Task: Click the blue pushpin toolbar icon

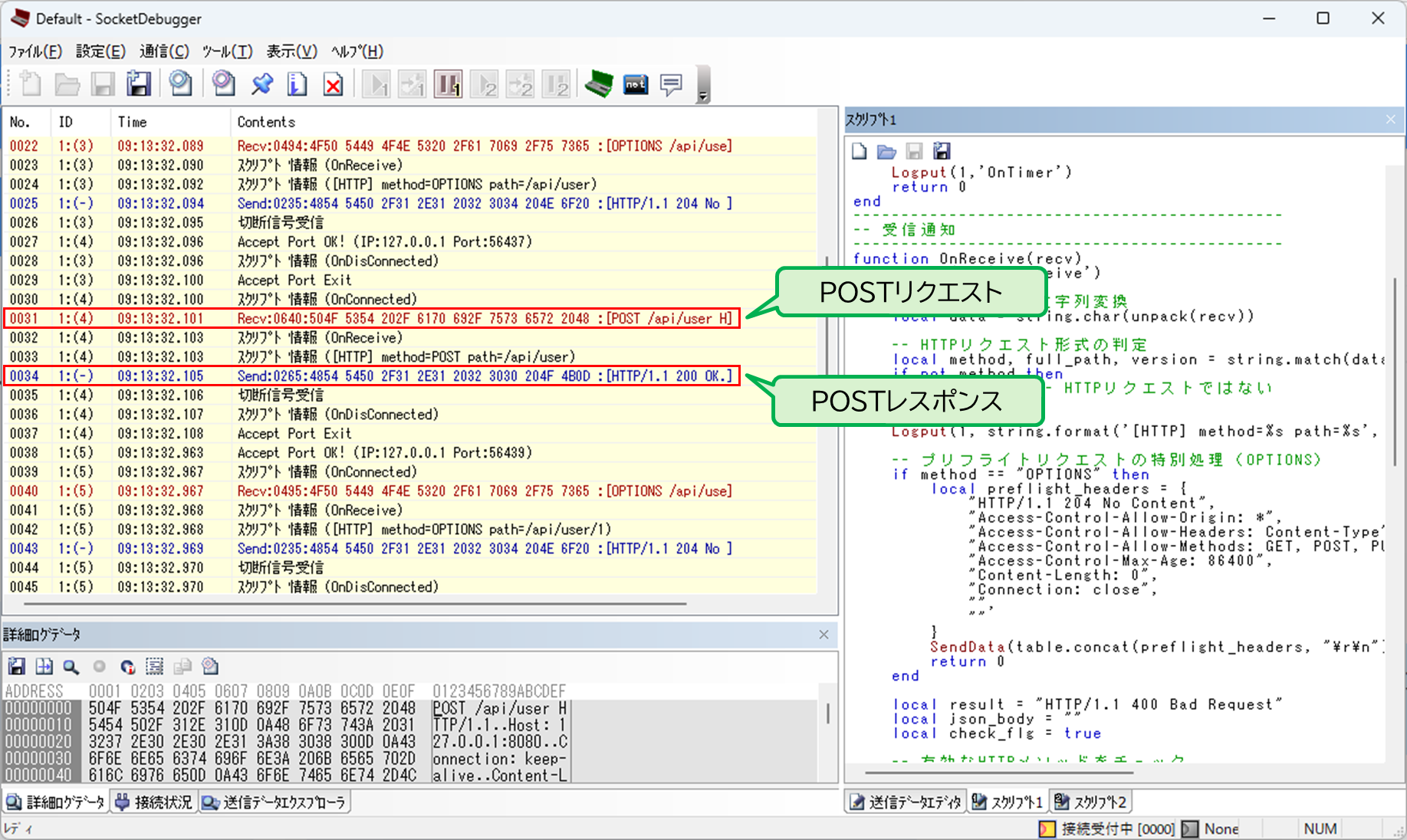Action: click(262, 84)
